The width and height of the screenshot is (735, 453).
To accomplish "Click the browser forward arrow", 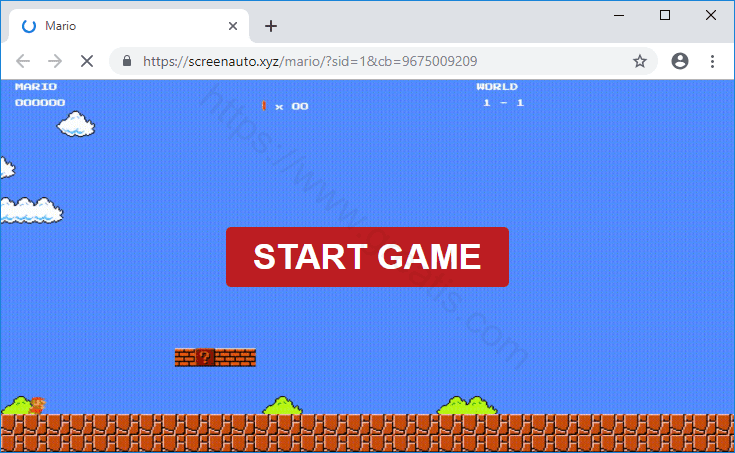I will click(x=55, y=61).
